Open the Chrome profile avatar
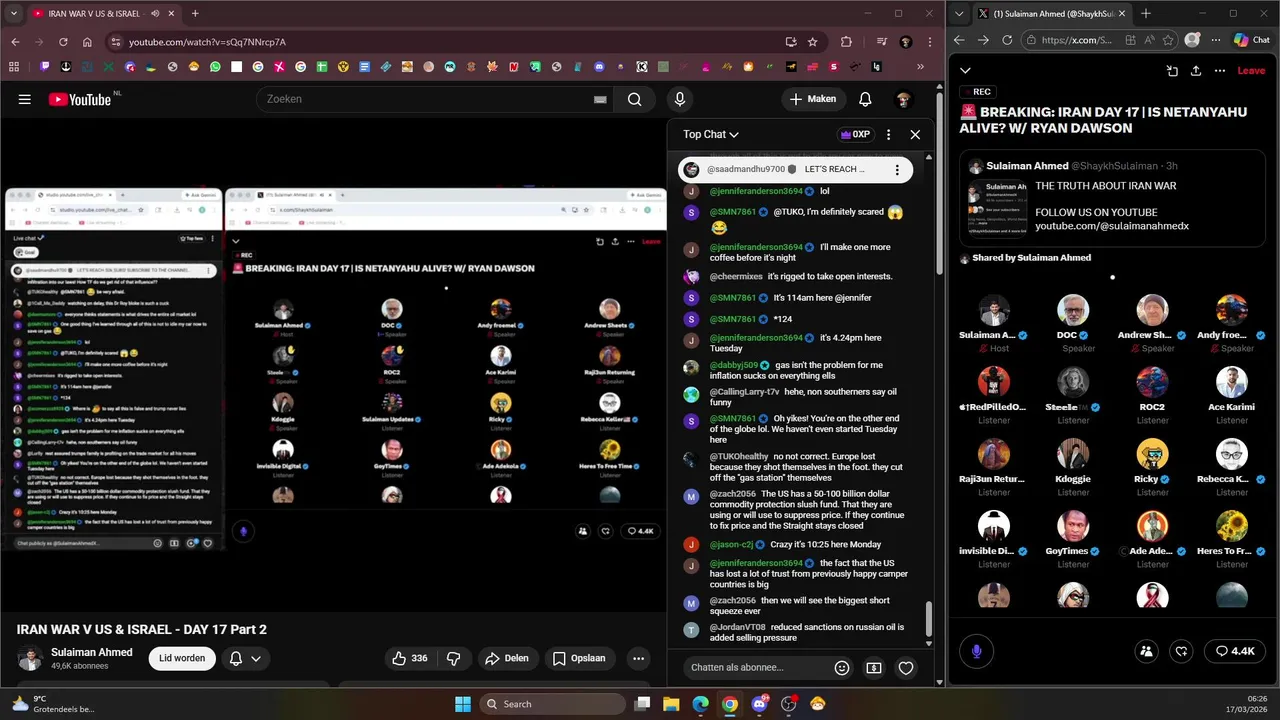The height and width of the screenshot is (720, 1280). pos(905,42)
